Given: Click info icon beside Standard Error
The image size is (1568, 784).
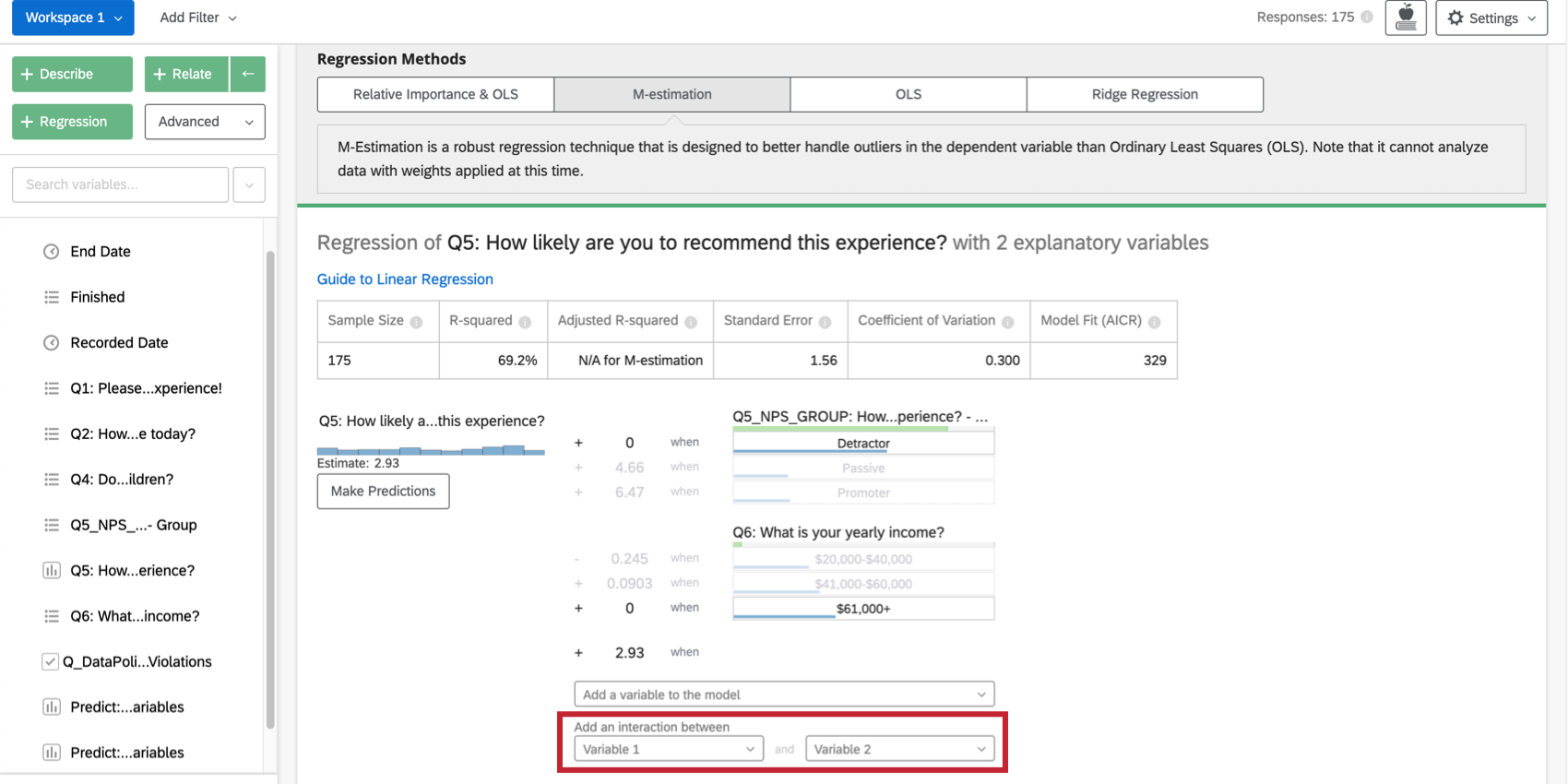Looking at the screenshot, I should [825, 322].
